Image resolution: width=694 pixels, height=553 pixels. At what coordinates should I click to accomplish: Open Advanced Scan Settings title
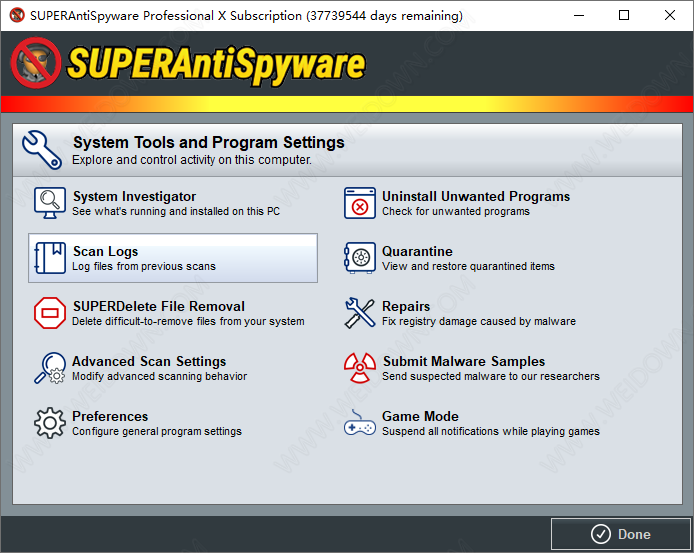149,361
